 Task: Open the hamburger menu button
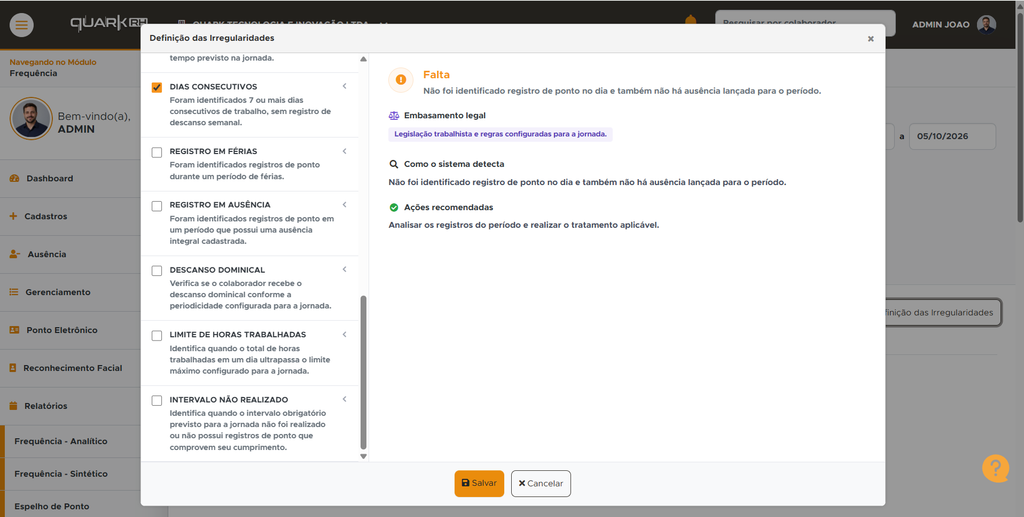pos(22,25)
